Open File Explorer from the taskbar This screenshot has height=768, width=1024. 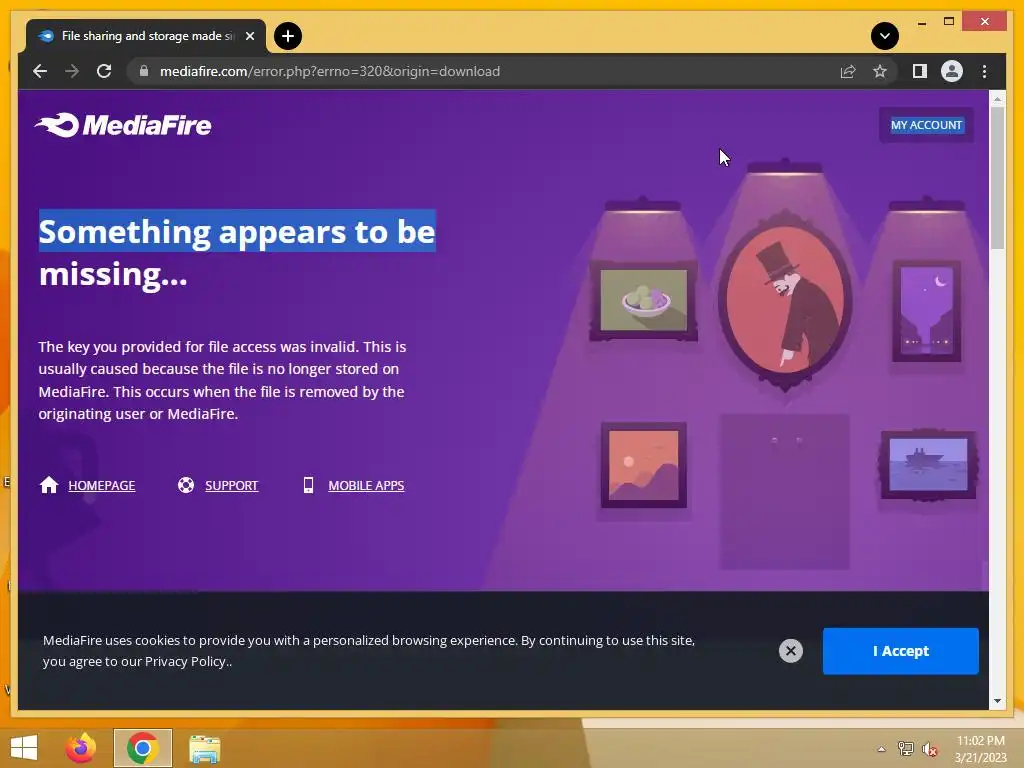204,748
